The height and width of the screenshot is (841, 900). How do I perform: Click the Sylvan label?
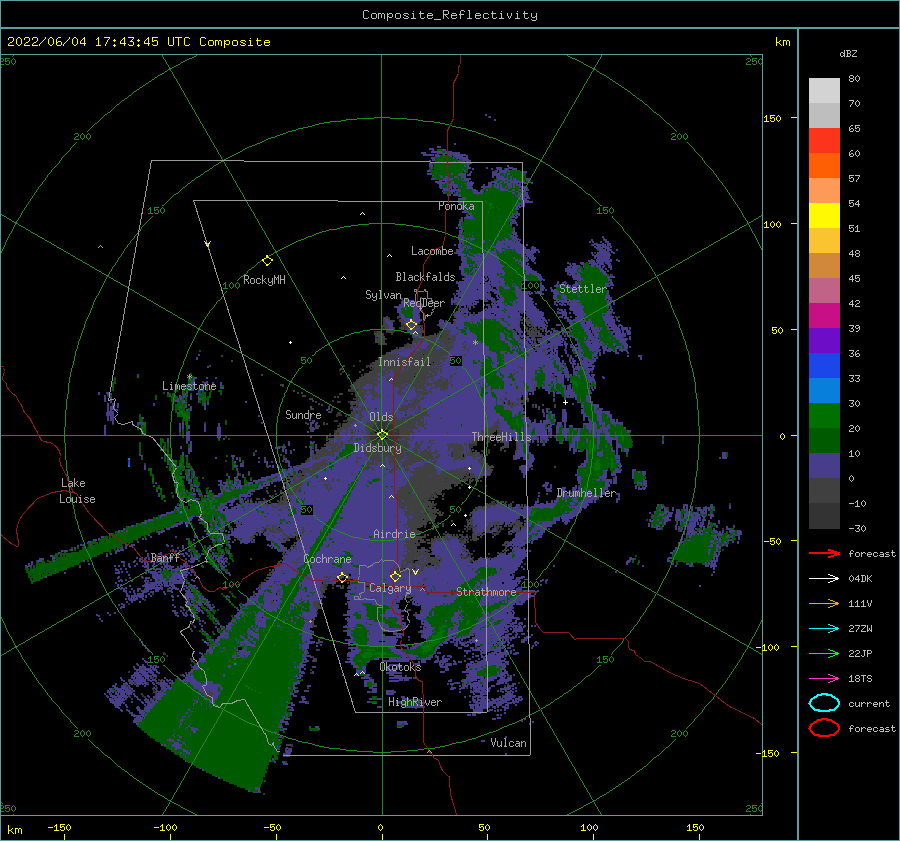coord(383,295)
